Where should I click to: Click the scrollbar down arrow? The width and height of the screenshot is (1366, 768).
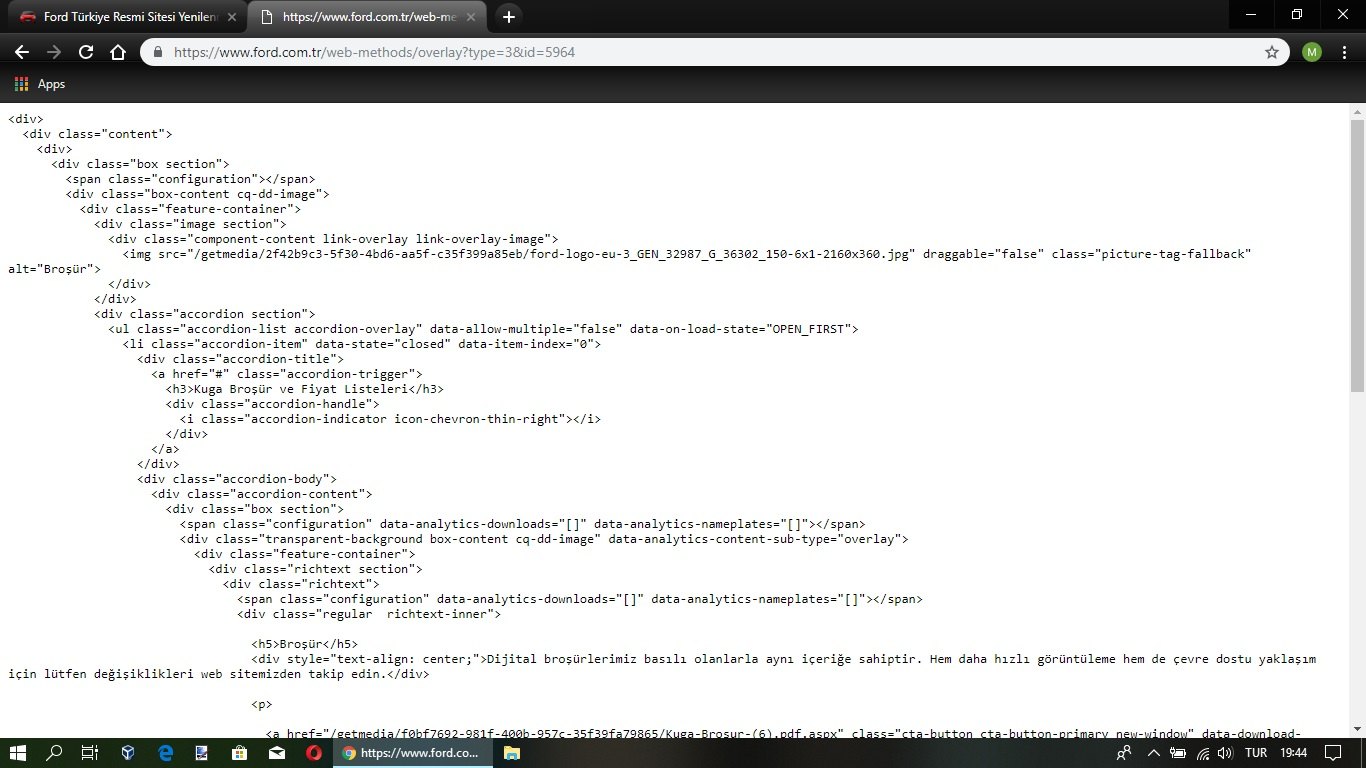[1357, 729]
